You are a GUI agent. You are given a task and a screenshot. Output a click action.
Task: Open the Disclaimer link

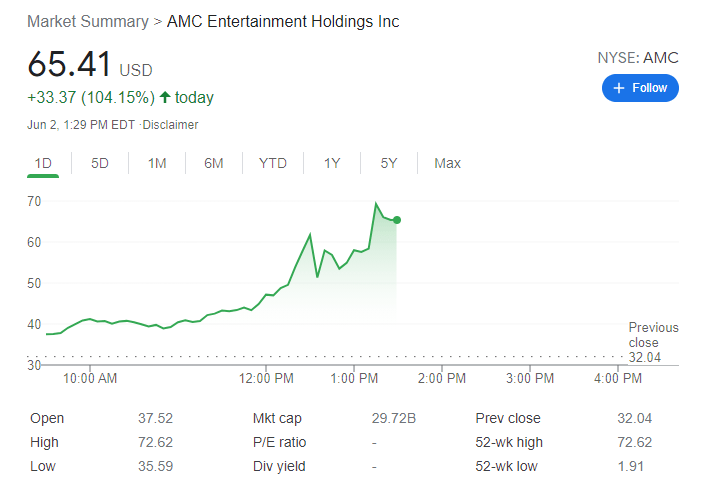[172, 125]
